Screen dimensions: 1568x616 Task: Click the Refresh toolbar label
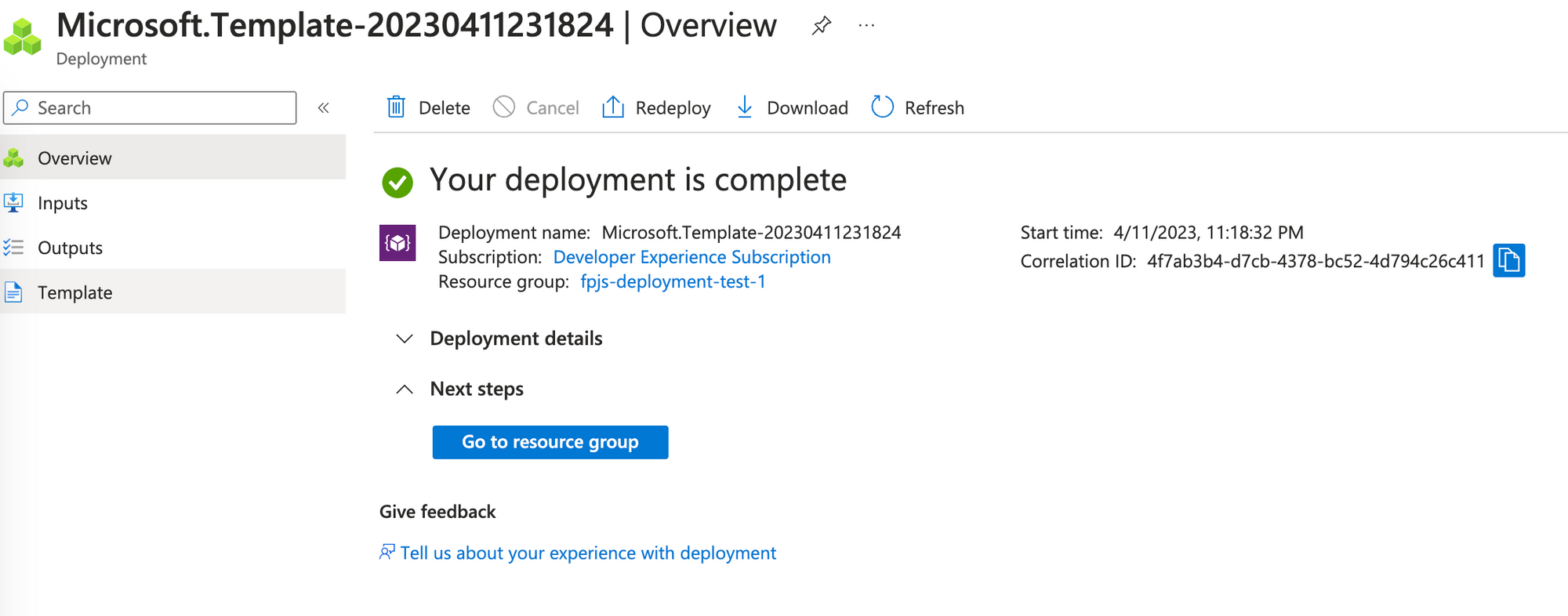(x=935, y=107)
